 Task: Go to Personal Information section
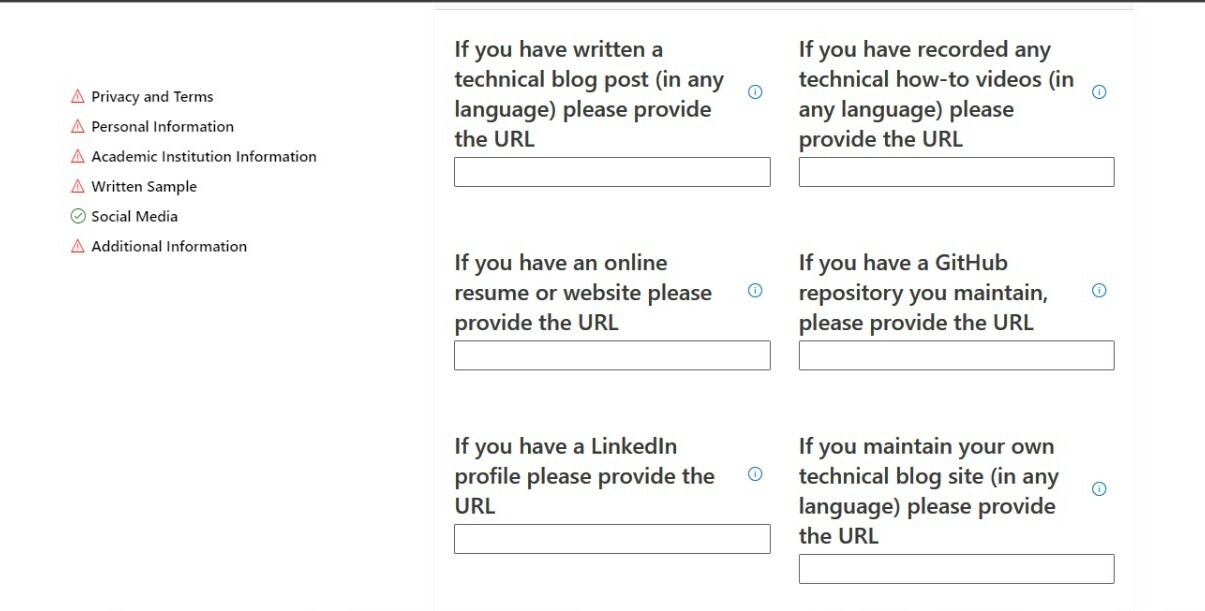(162, 127)
